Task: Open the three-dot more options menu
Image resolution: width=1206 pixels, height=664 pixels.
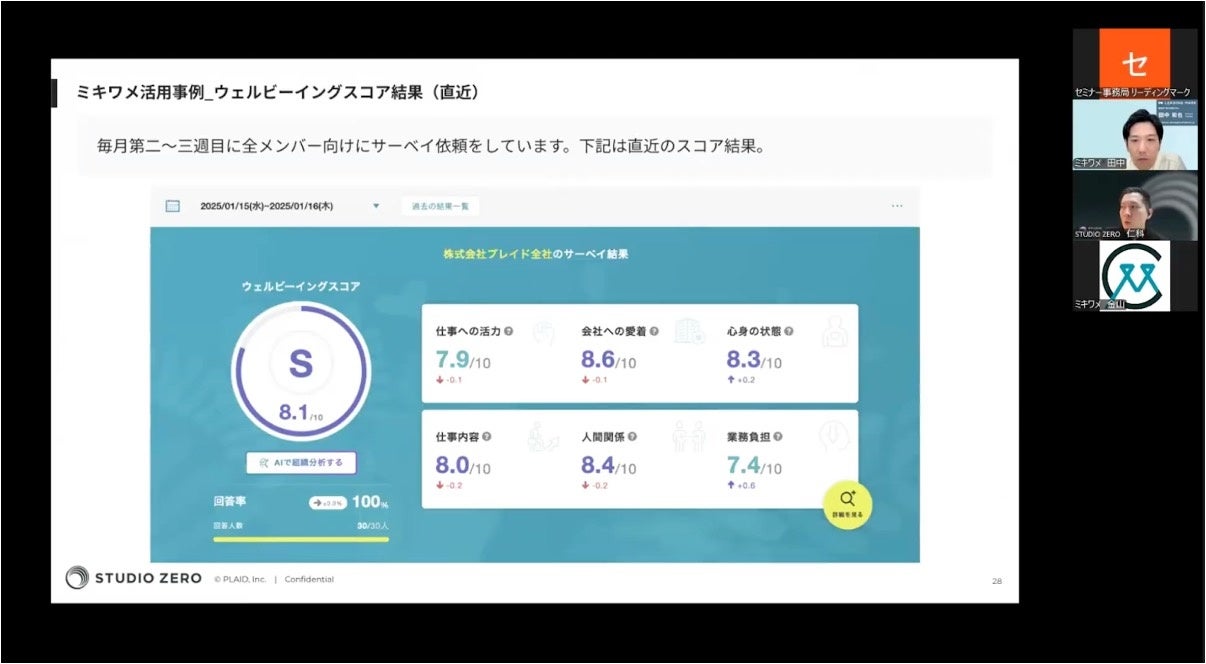Action: coord(897,206)
